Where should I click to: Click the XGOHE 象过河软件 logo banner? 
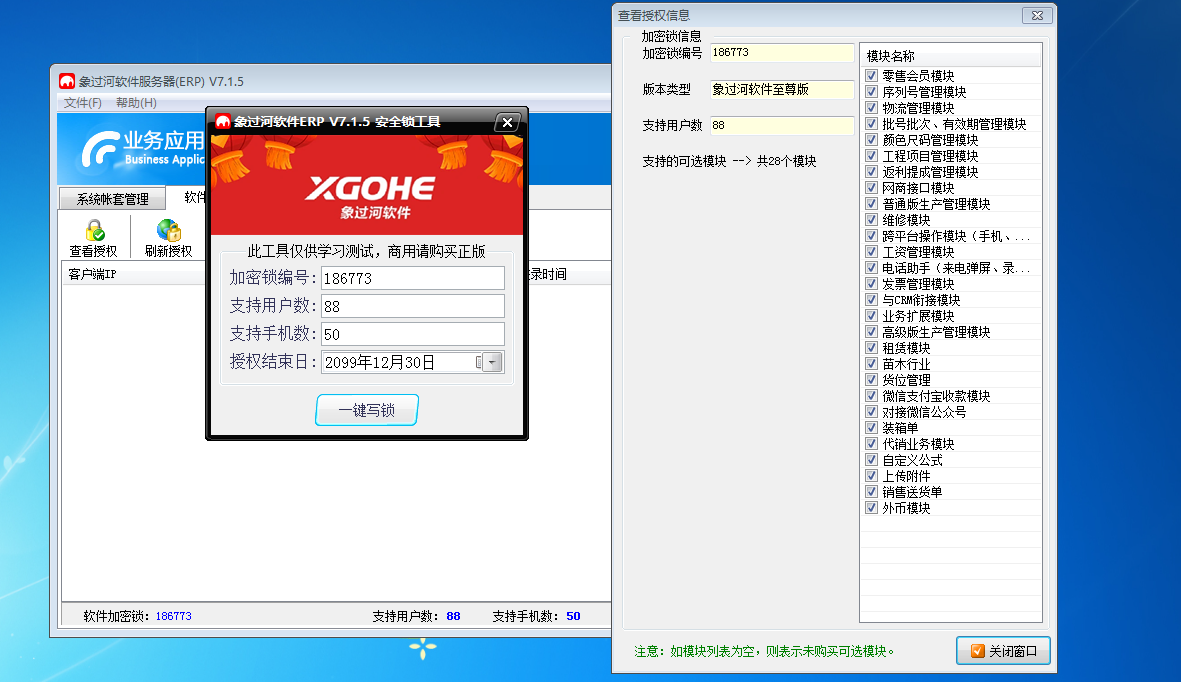point(367,185)
